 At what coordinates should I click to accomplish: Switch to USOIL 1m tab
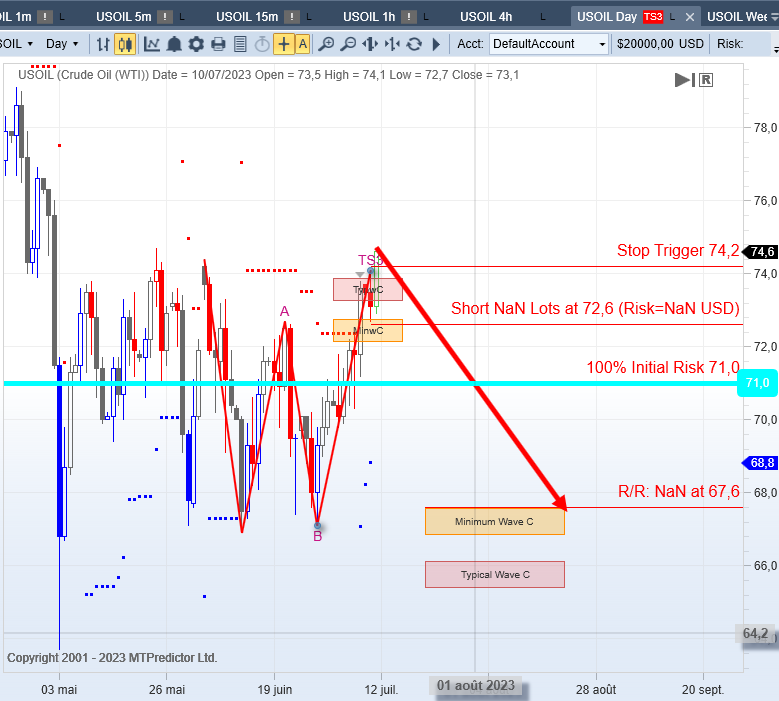(15, 17)
